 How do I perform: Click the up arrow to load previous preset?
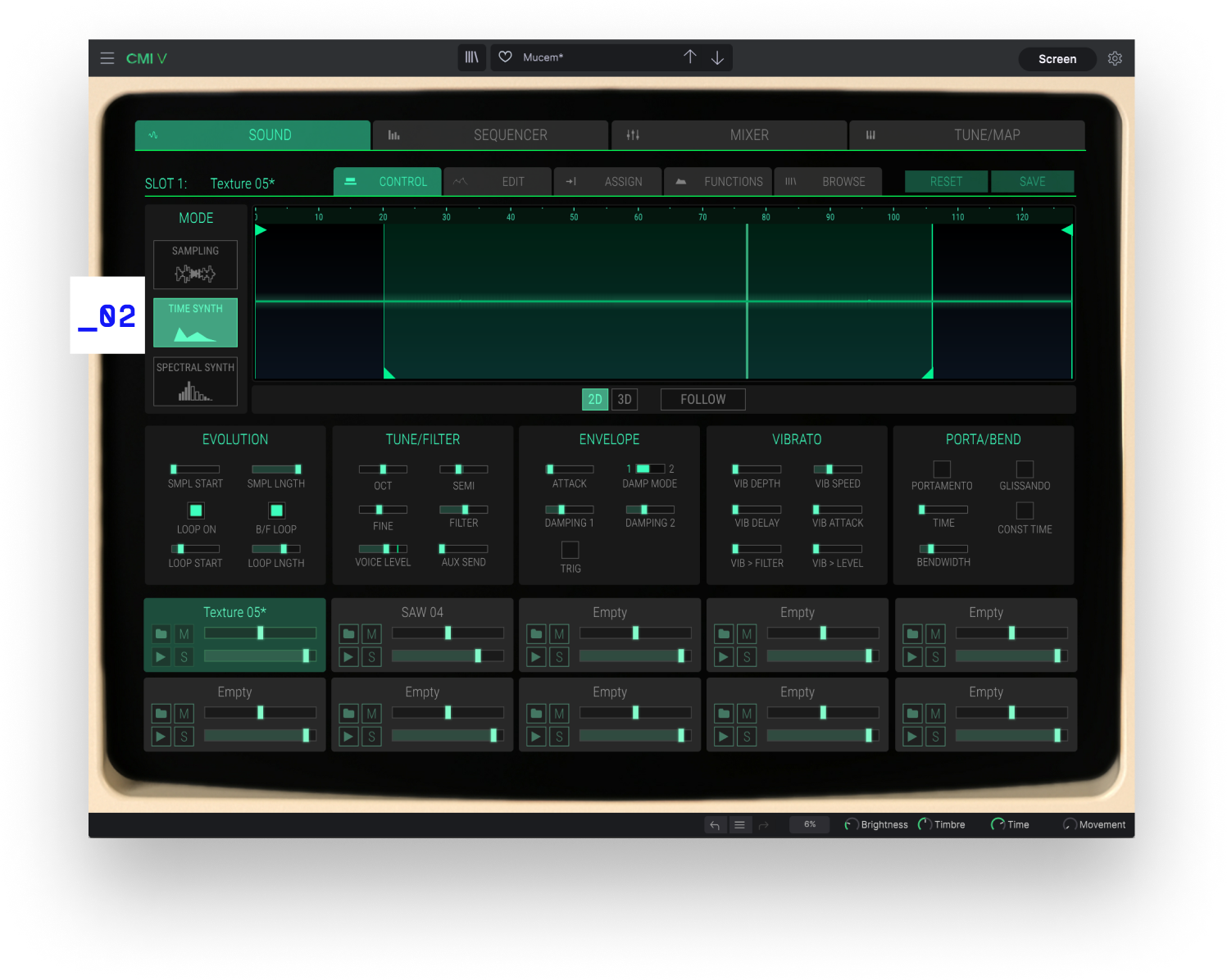(690, 57)
